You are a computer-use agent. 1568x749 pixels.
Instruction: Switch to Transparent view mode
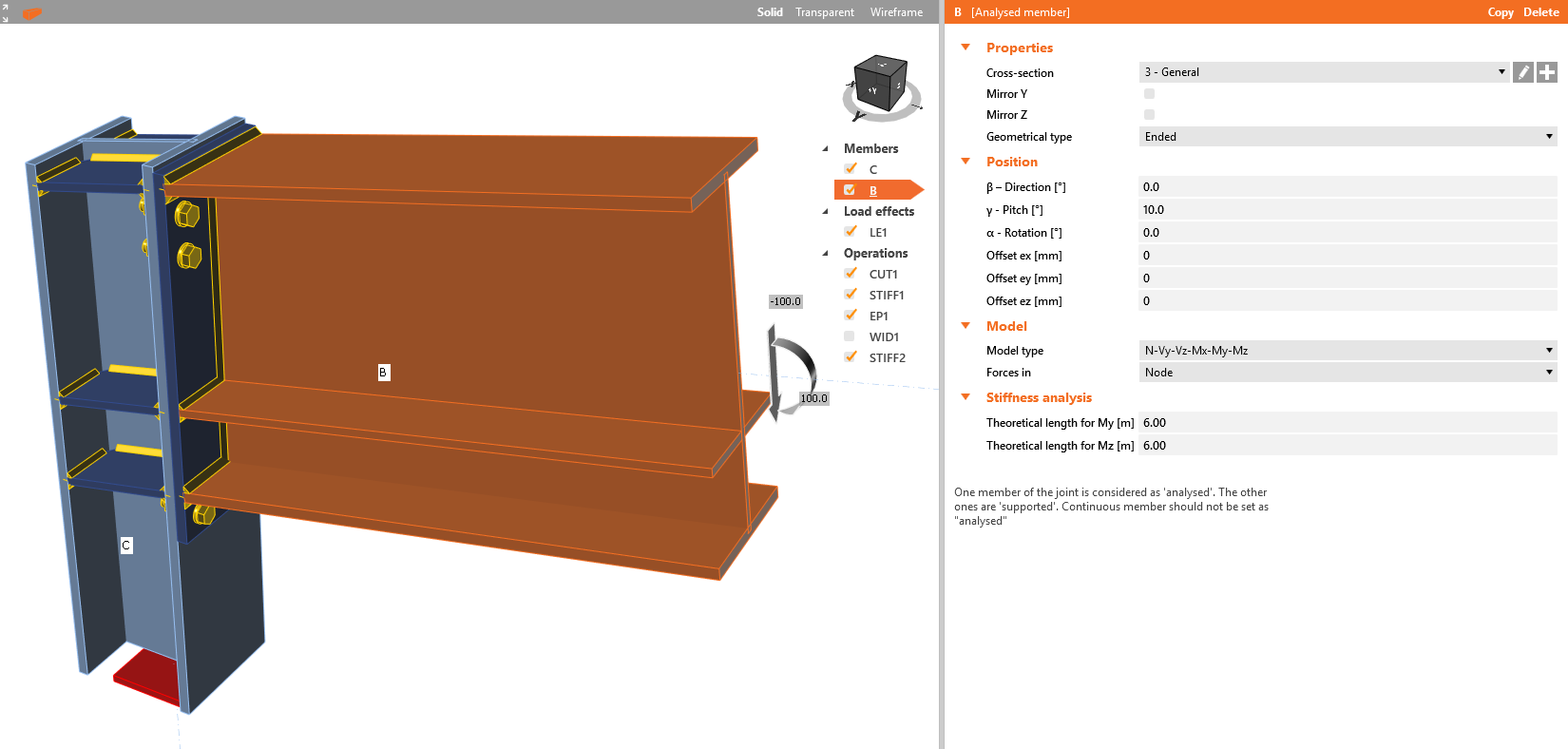tap(824, 12)
